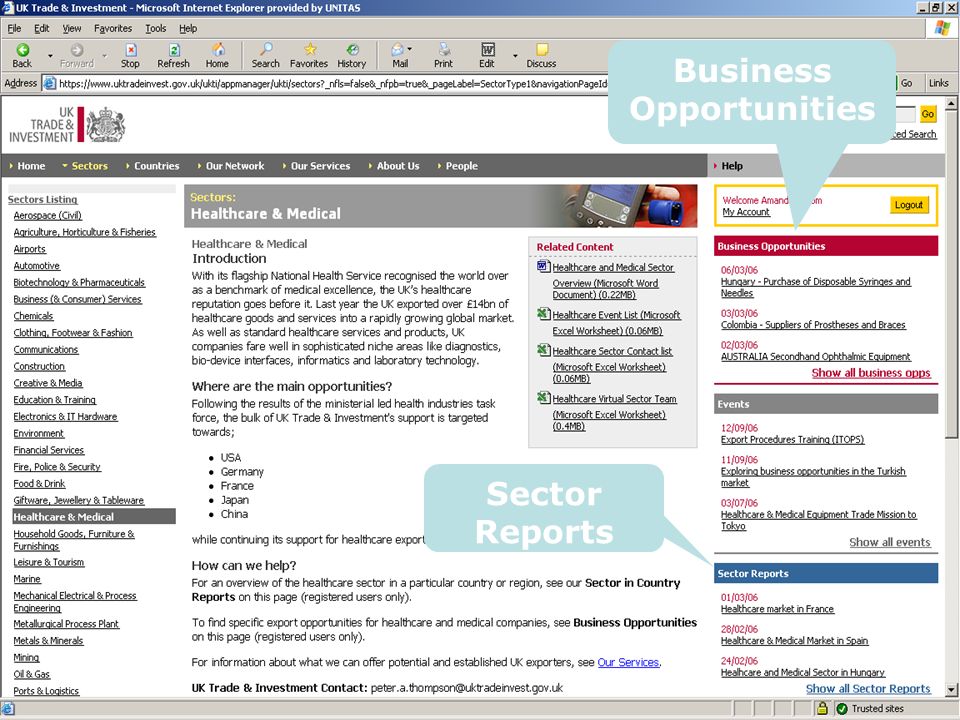Expand the About Us navigation menu
This screenshot has height=720, width=960.
(394, 166)
